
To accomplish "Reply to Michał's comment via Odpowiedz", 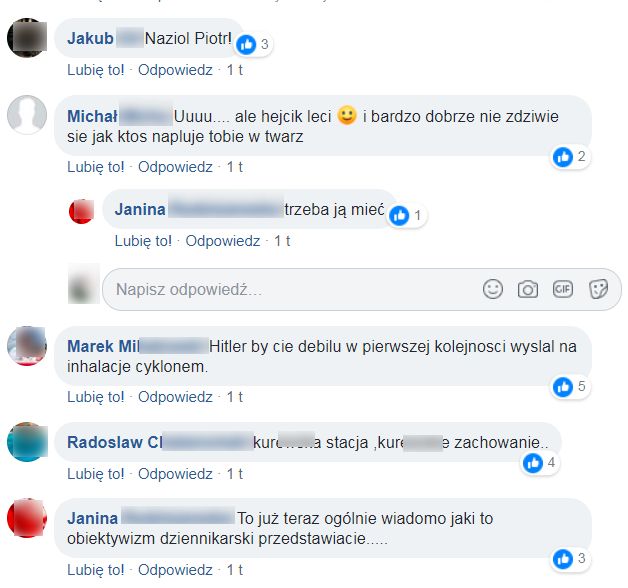I will click(x=175, y=167).
